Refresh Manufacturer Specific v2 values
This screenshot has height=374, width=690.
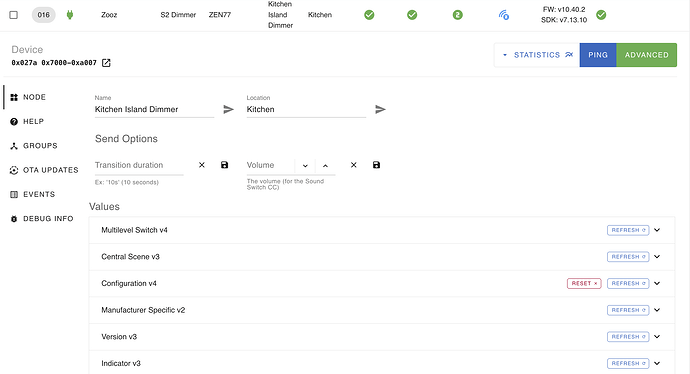[x=628, y=310]
